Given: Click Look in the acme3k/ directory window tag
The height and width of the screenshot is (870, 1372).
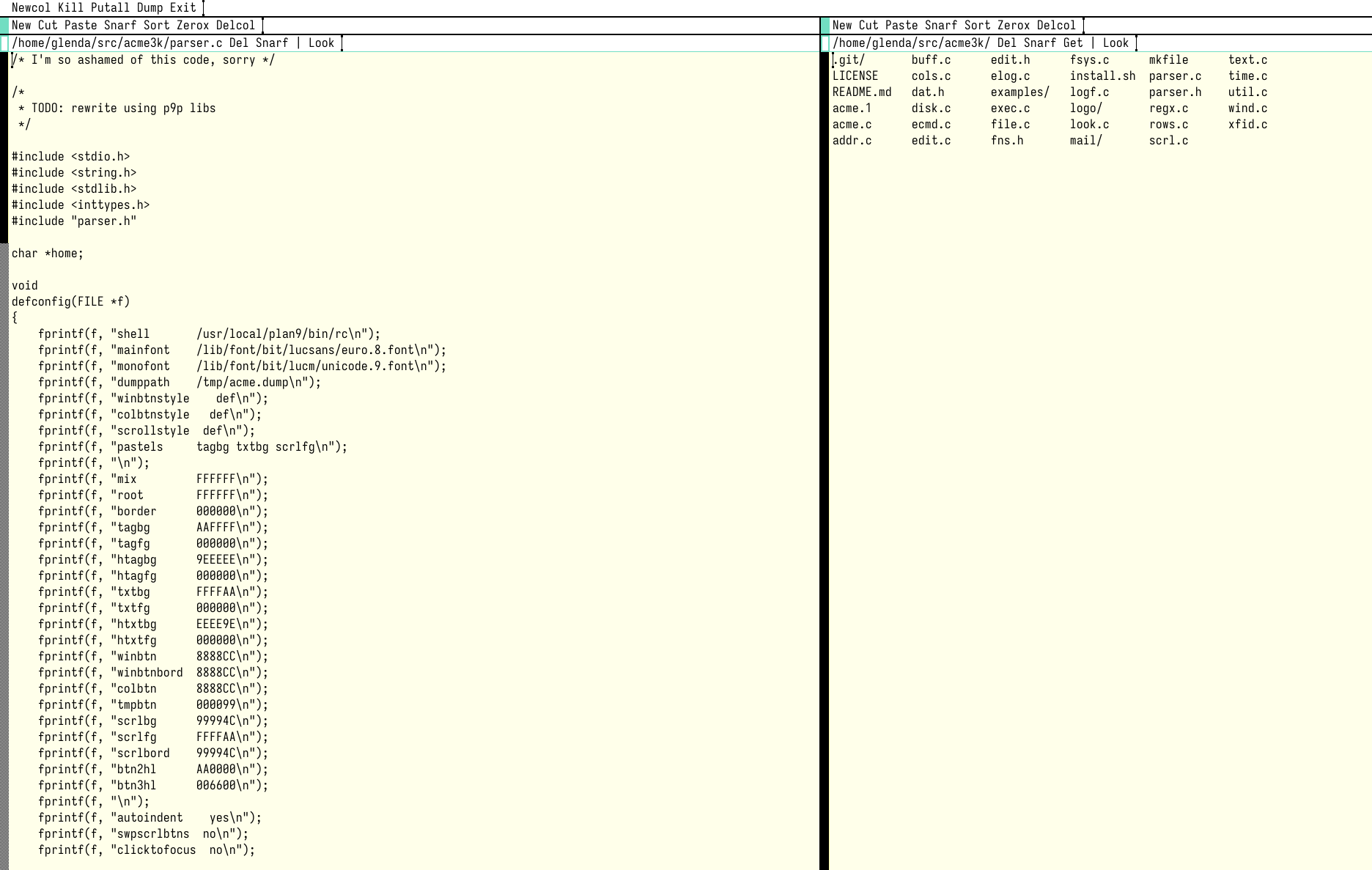Looking at the screenshot, I should pyautogui.click(x=1115, y=43).
